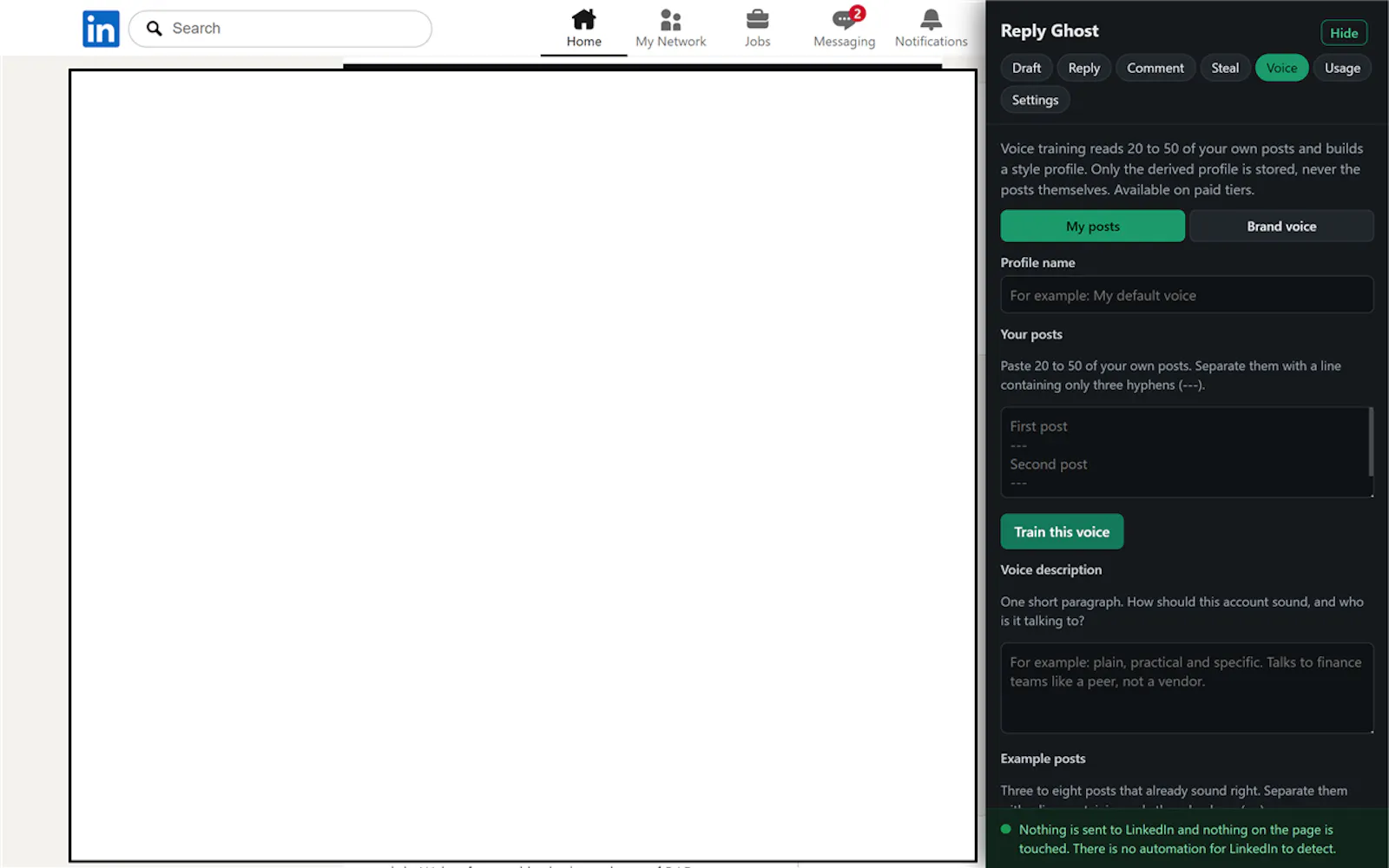
Task: Click the 'Nothing is sent to LinkedIn' notice
Action: (1176, 839)
